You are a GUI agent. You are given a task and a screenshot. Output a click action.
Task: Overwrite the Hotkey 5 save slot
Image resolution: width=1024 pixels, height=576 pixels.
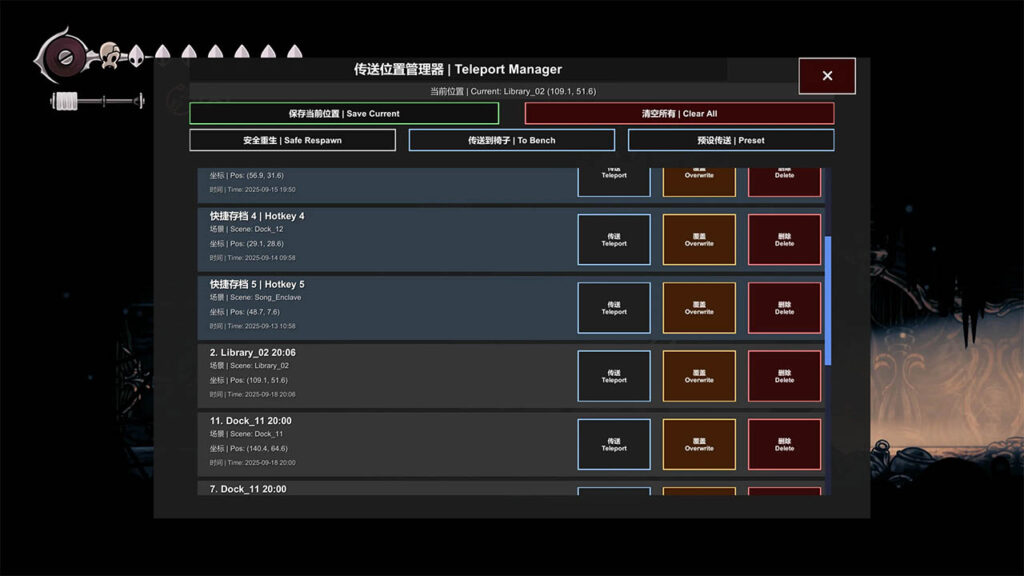pyautogui.click(x=699, y=308)
